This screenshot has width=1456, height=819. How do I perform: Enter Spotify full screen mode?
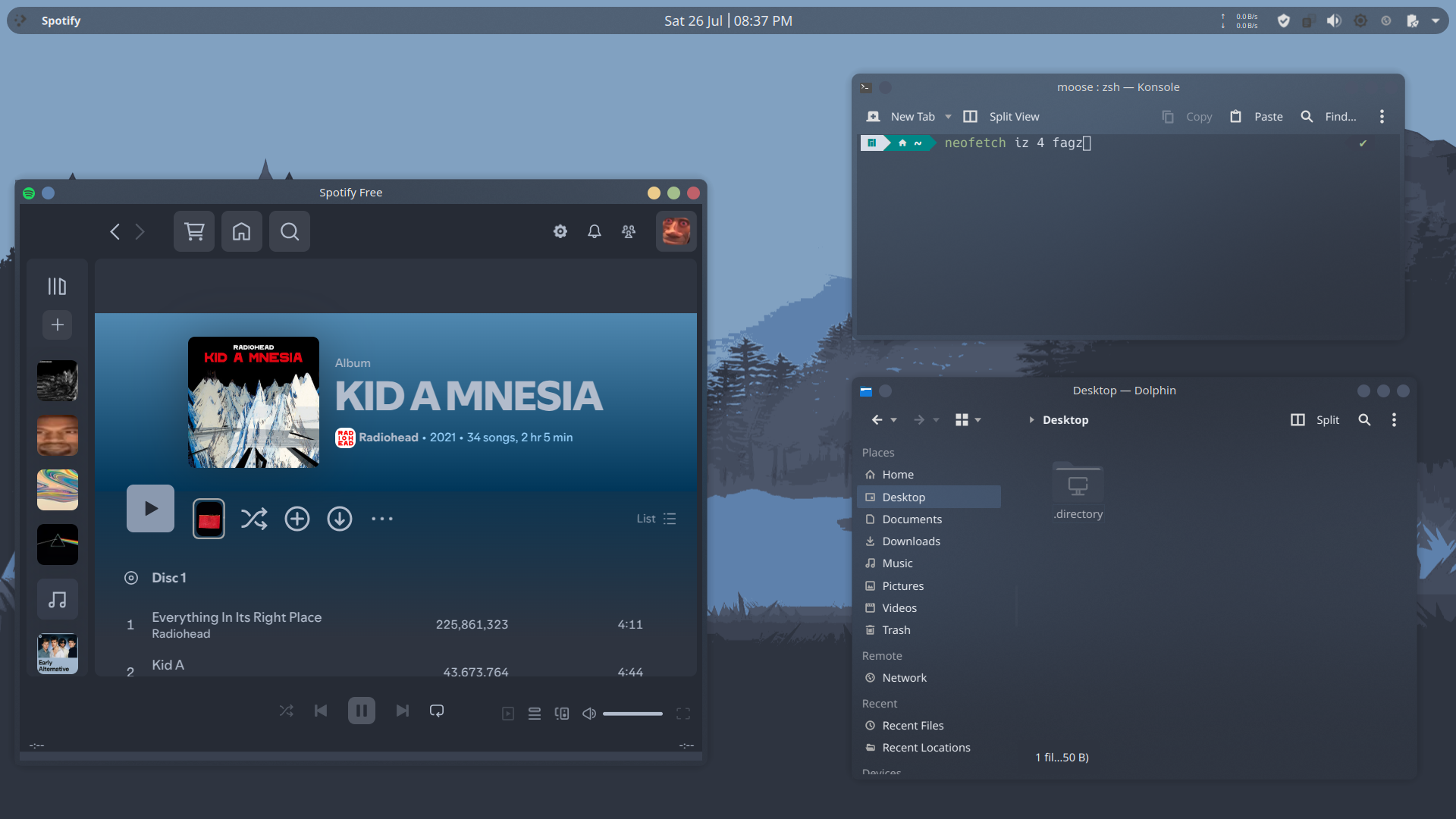coord(683,714)
